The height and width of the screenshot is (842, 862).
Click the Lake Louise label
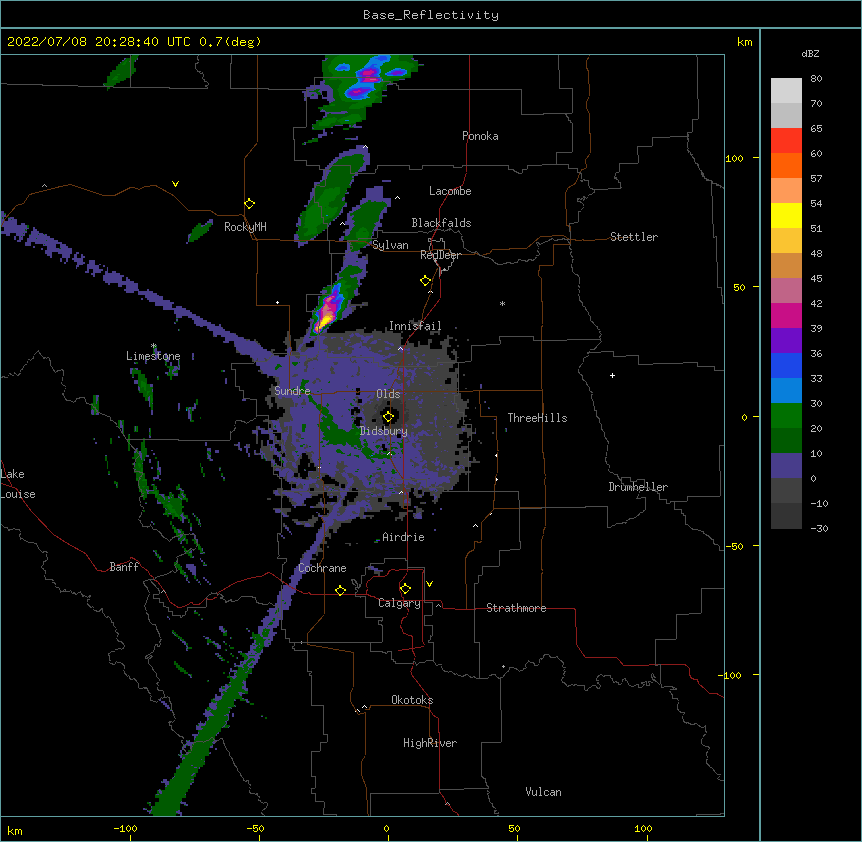point(18,484)
